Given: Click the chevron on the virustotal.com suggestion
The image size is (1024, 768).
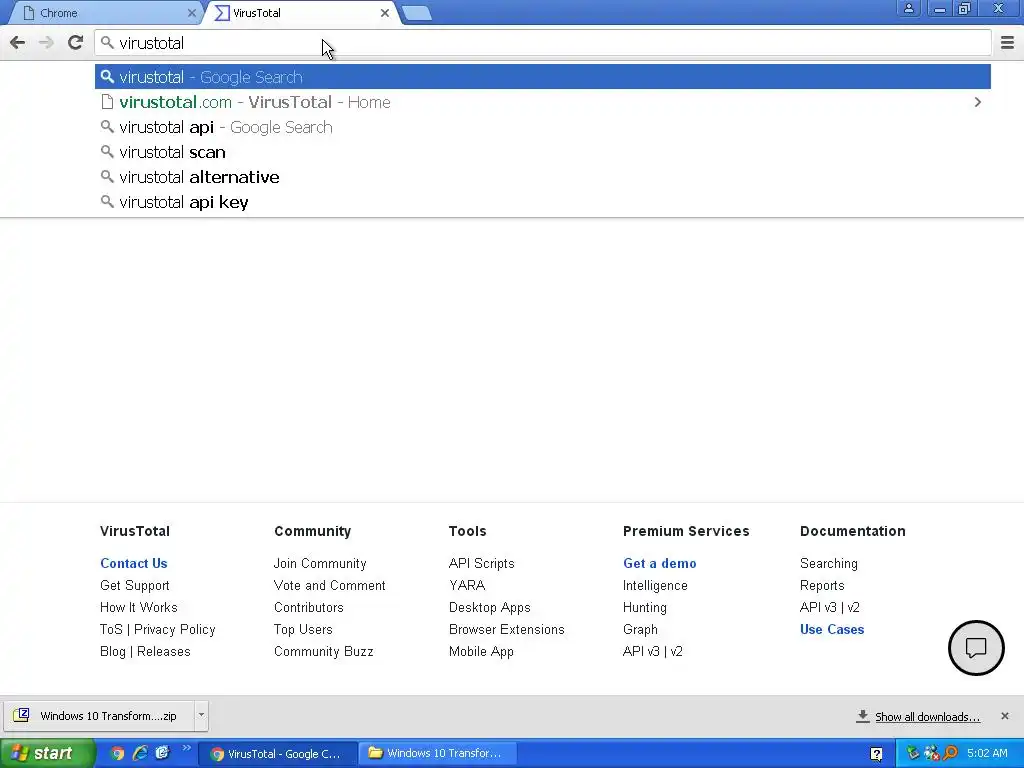Looking at the screenshot, I should (978, 102).
